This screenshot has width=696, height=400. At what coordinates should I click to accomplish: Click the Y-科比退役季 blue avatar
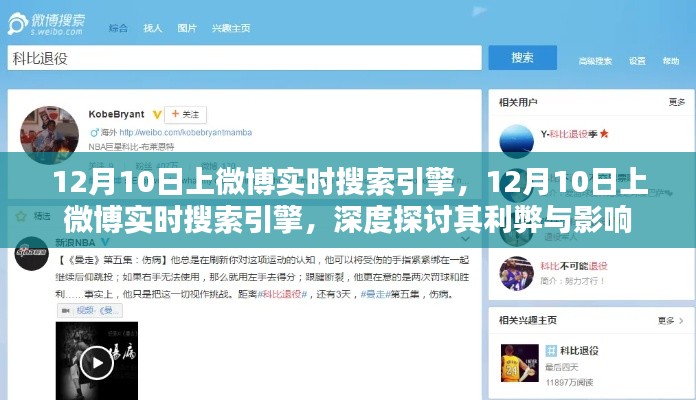tap(516, 139)
